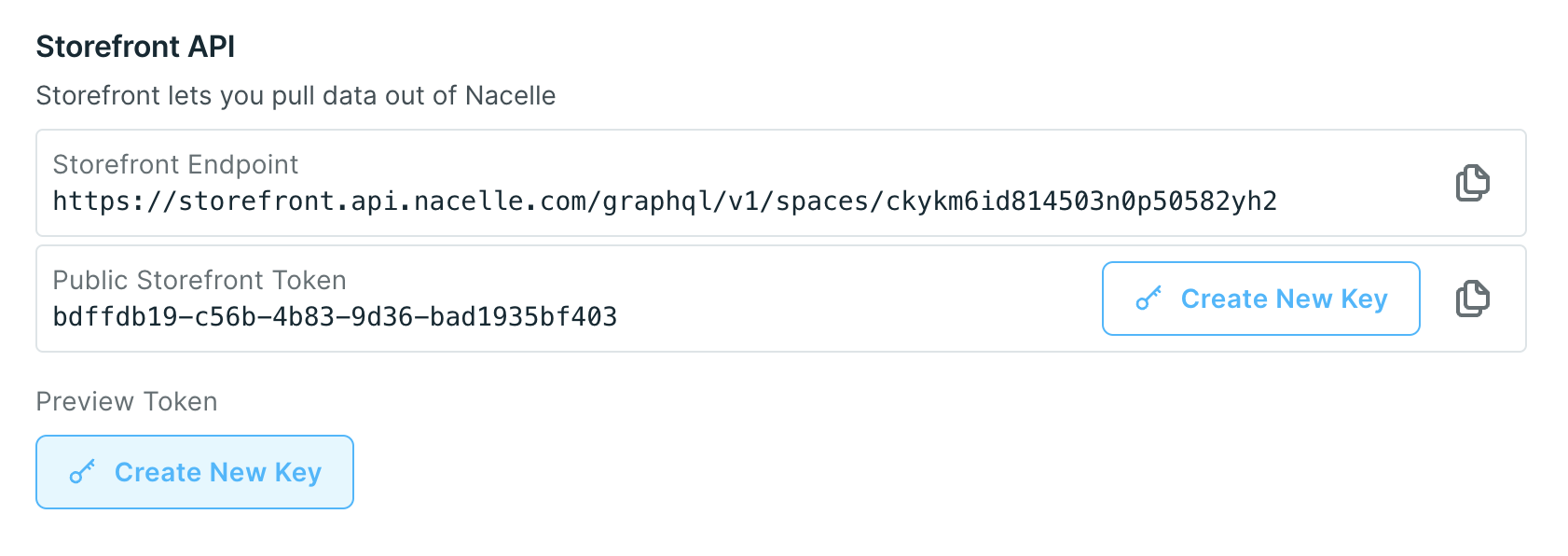Screen dimensions: 1568x556
Task: Click the word Nacelle in the description
Action: (x=511, y=95)
